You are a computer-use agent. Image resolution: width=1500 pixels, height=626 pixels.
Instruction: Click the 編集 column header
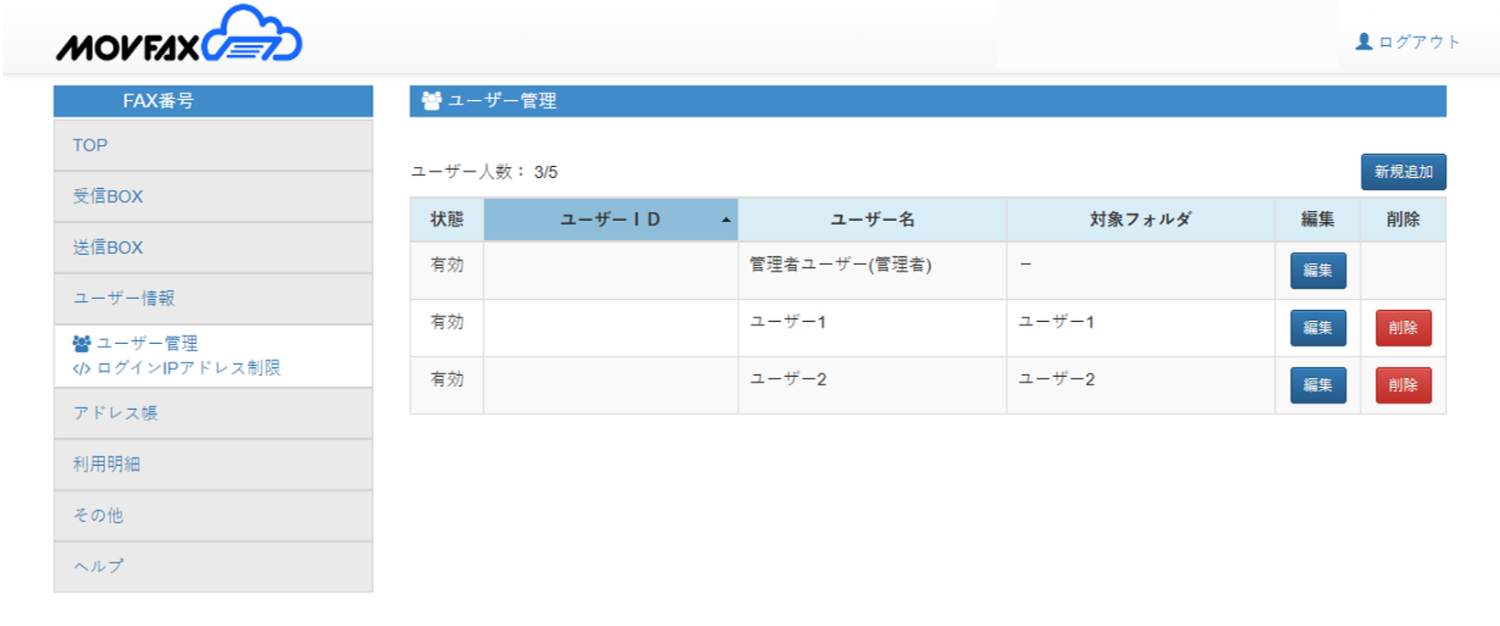pyautogui.click(x=1318, y=220)
